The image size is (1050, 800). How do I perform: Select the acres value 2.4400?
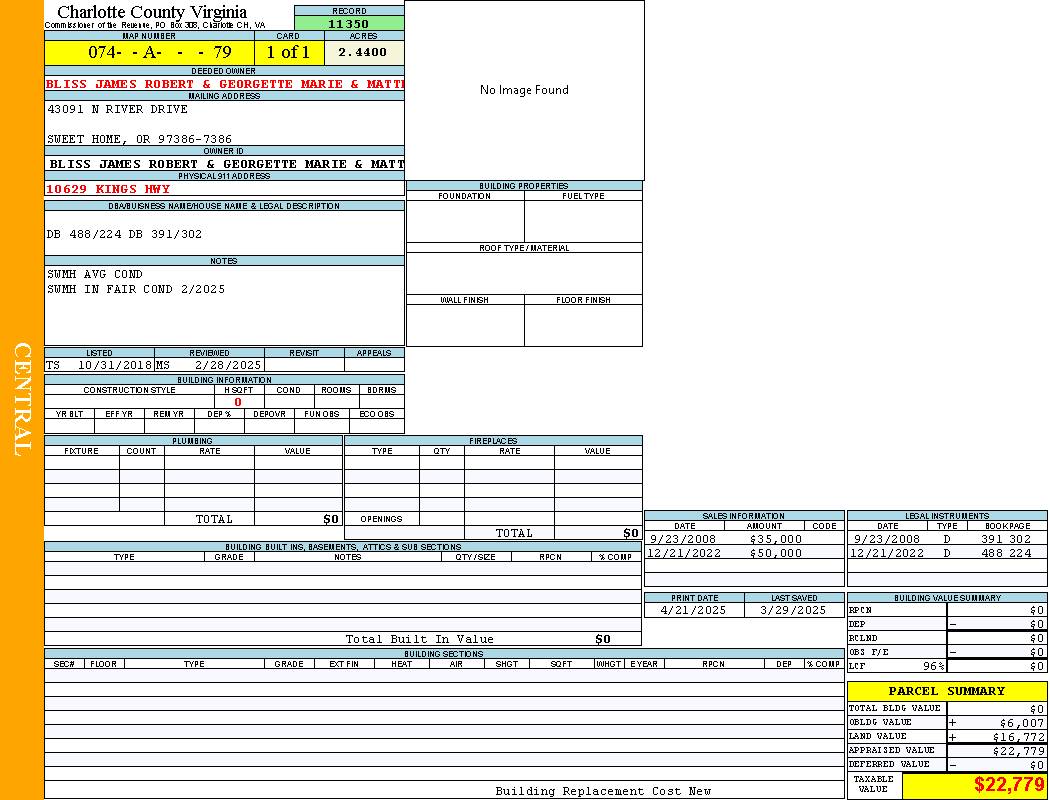(x=363, y=52)
